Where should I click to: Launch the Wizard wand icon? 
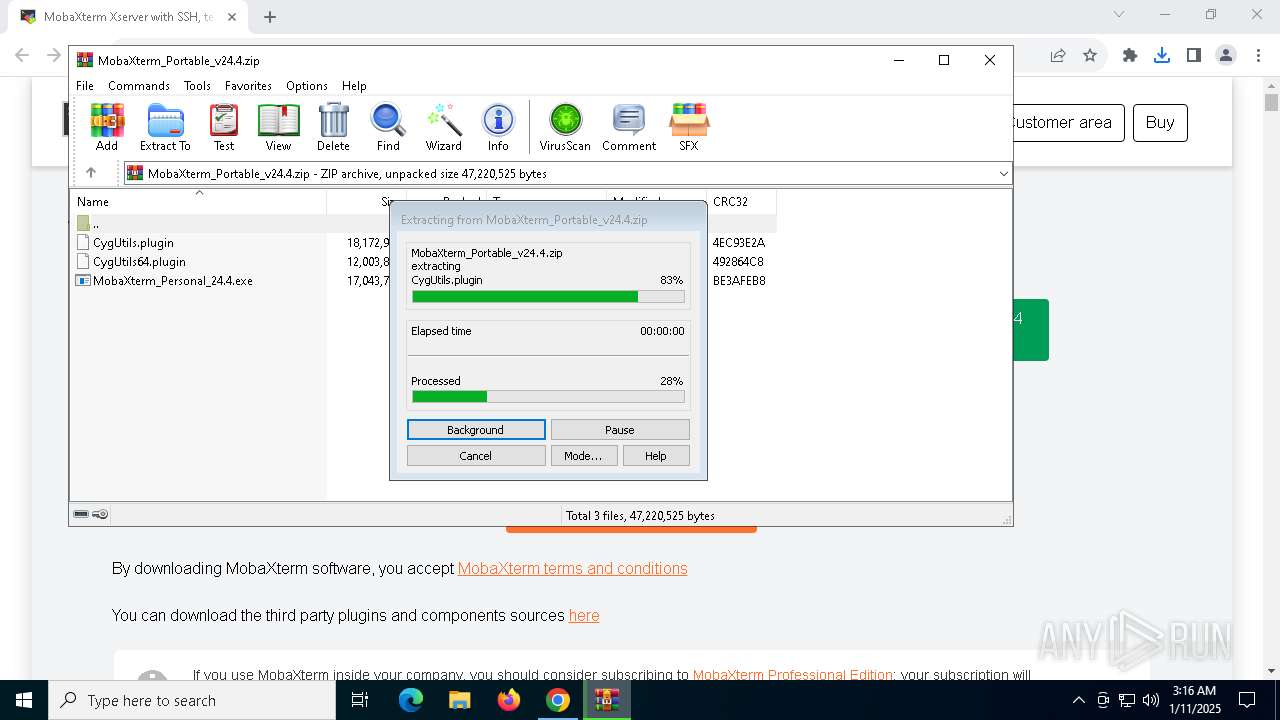[x=443, y=127]
